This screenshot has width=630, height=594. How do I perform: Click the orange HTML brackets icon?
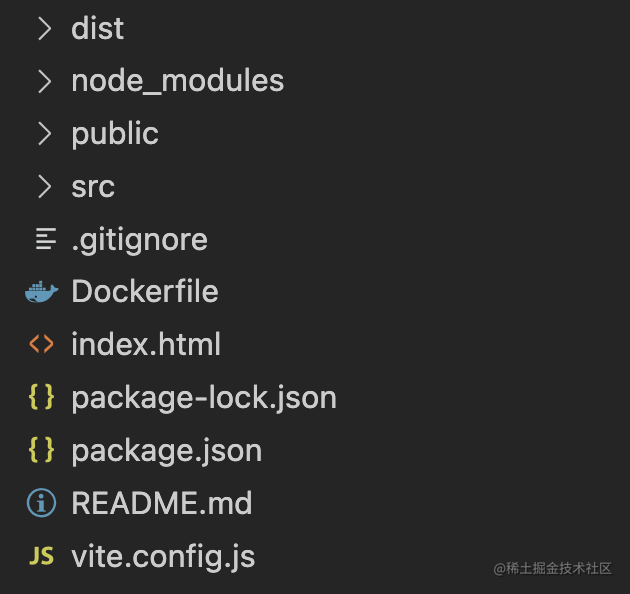(41, 344)
